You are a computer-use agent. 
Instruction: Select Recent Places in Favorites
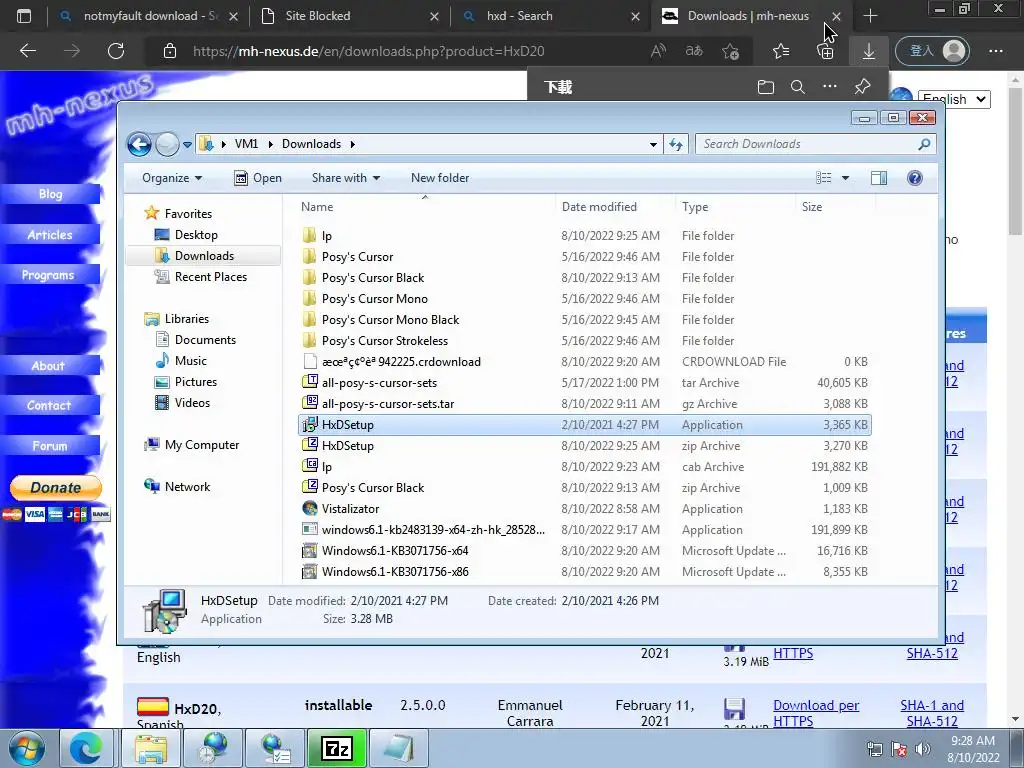coord(210,277)
